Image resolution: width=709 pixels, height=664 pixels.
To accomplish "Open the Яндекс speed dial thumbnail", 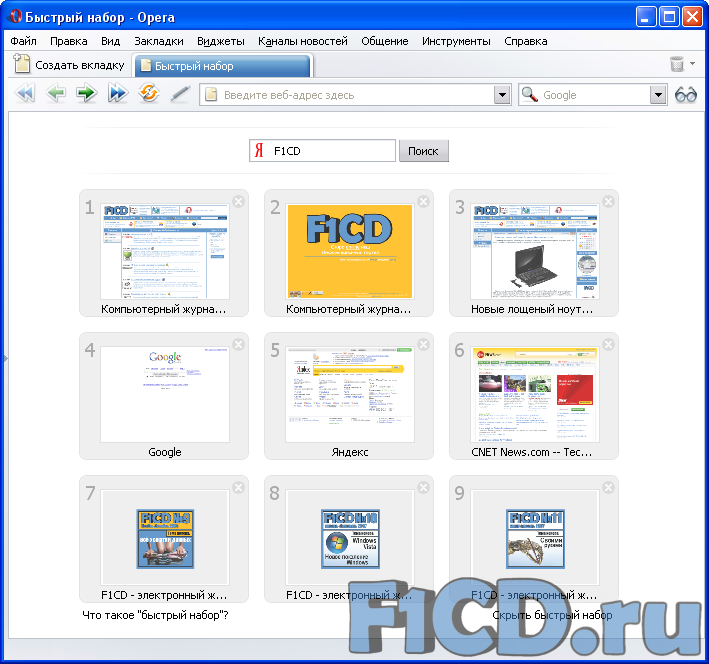I will 350,394.
